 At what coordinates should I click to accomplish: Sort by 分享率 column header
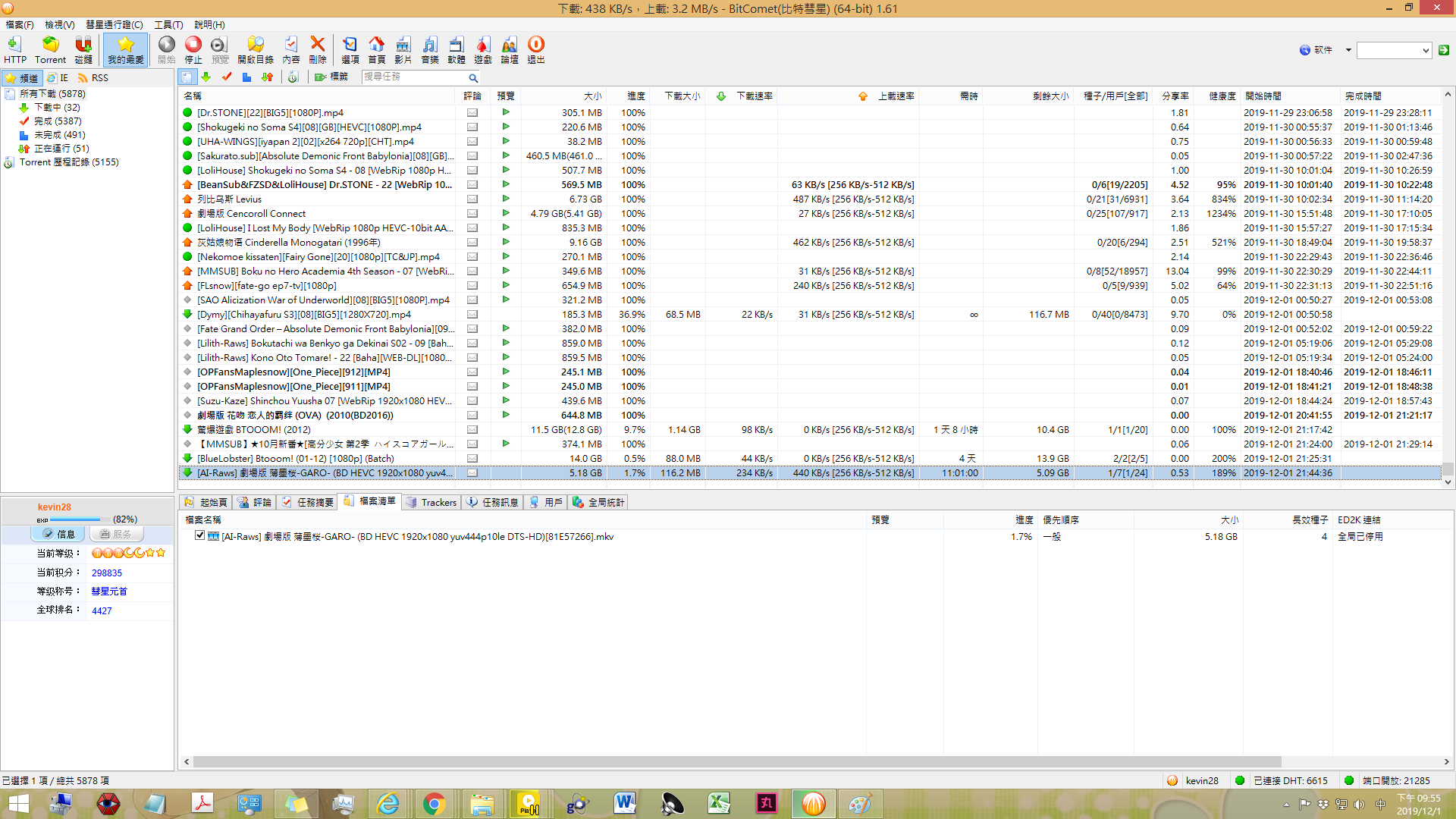pos(1174,96)
